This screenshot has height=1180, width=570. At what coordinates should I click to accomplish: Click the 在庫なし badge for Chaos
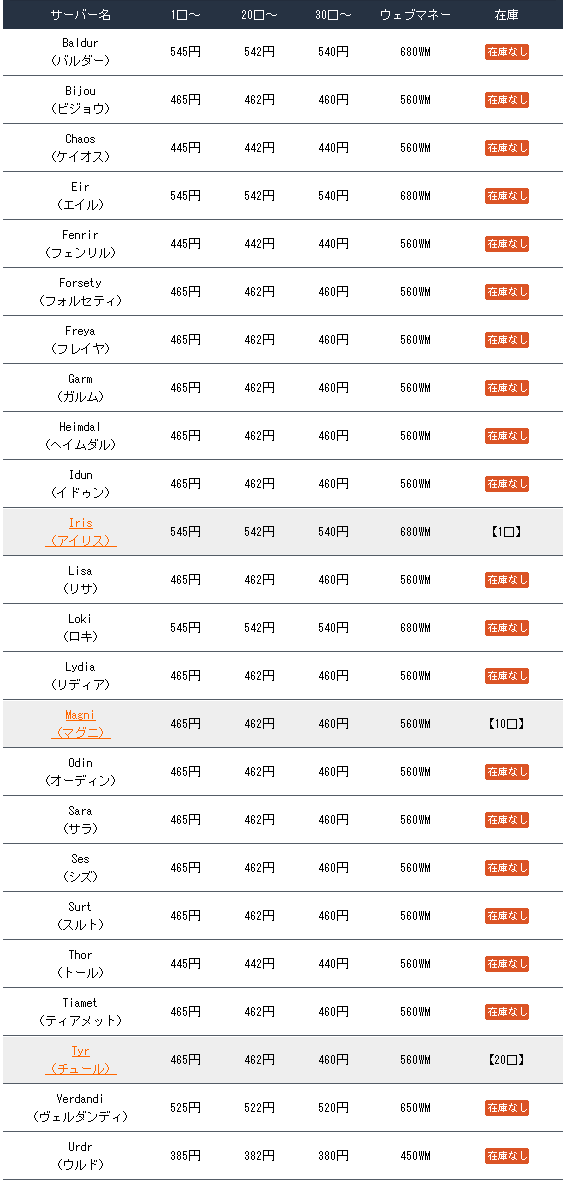[x=507, y=148]
